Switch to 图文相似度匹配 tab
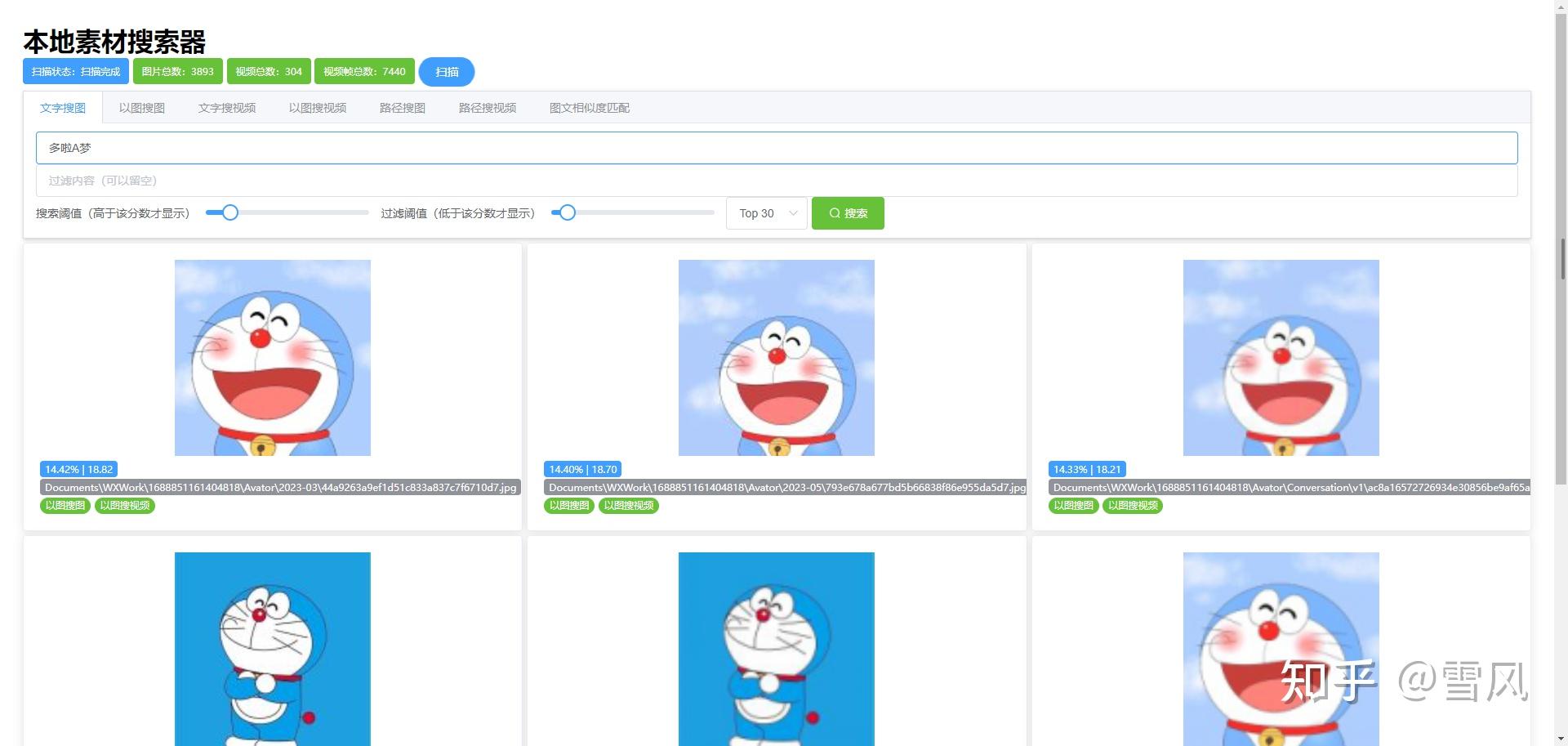Viewport: 1568px width, 746px height. pos(590,108)
